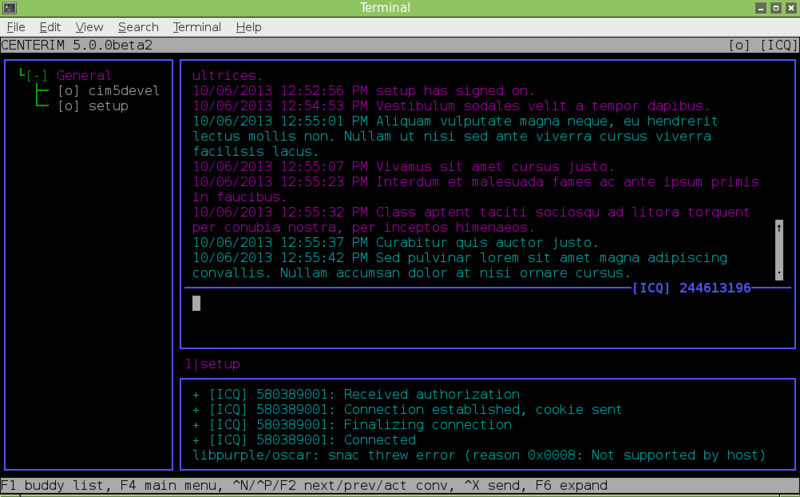Image resolution: width=800 pixels, height=497 pixels.
Task: Open the Edit menu
Action: tap(50, 27)
